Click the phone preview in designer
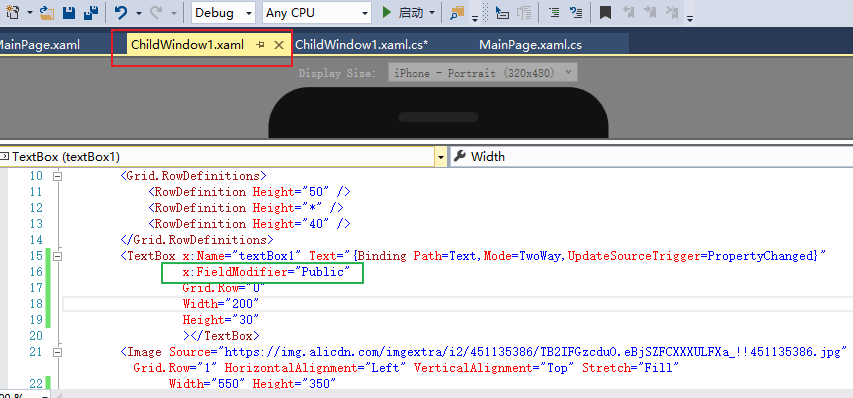The height and width of the screenshot is (398, 853). [438, 113]
